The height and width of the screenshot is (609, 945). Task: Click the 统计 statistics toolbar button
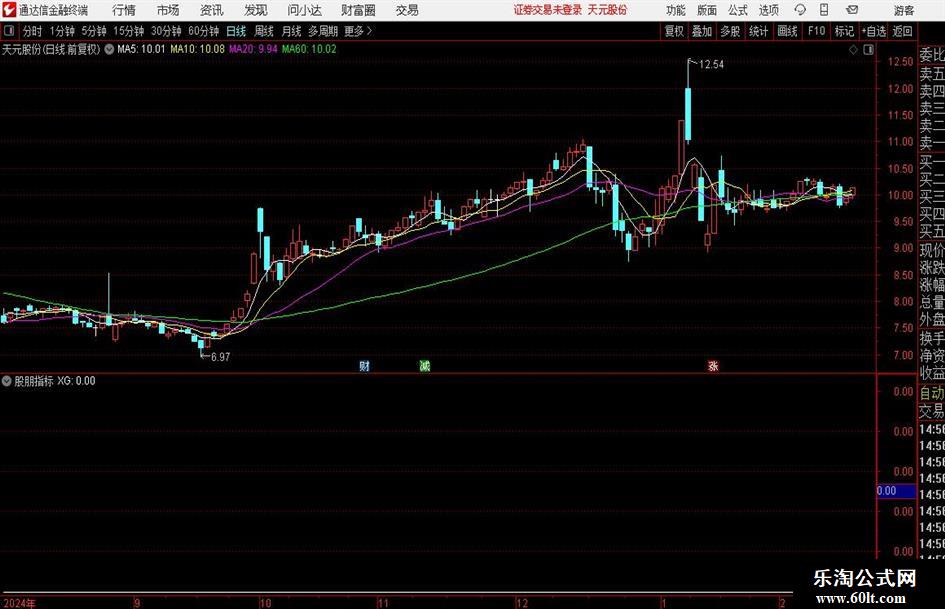coord(758,31)
